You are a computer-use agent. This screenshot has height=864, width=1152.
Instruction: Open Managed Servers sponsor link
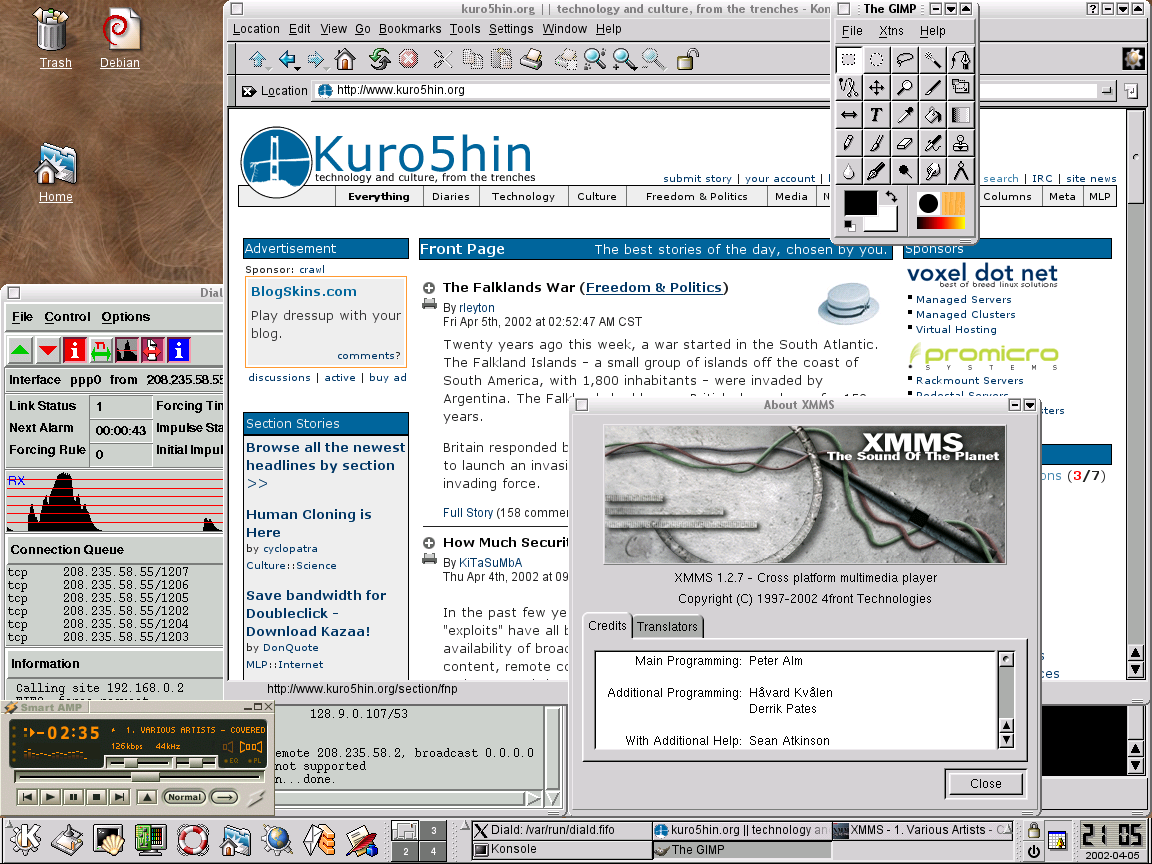click(963, 300)
